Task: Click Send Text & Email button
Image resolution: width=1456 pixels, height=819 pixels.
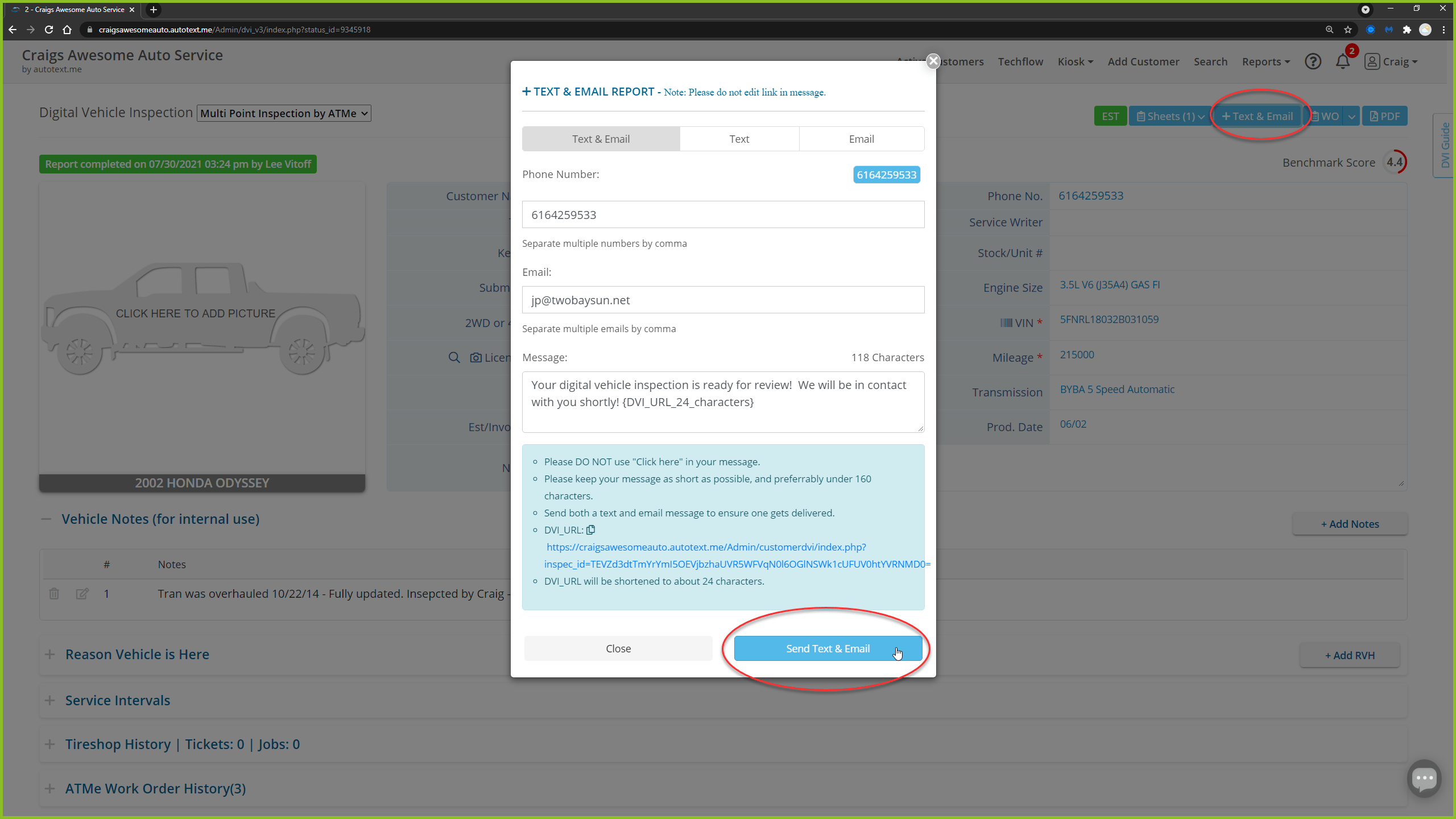Action: click(x=828, y=648)
